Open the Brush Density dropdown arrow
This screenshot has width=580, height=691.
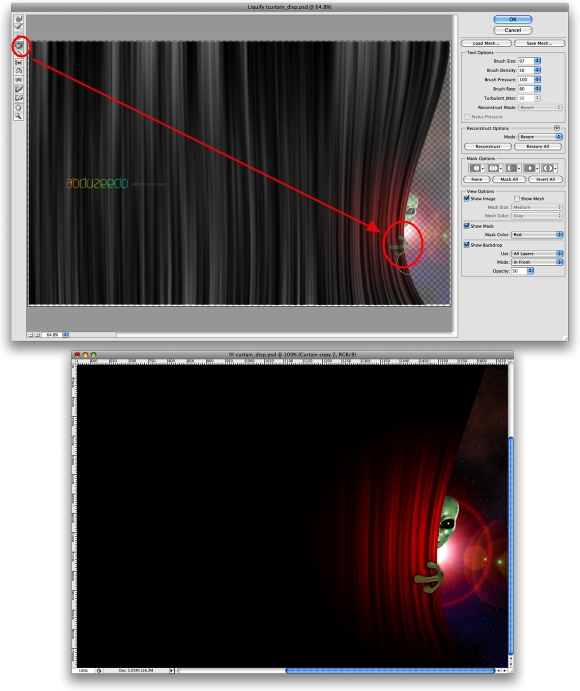(x=537, y=70)
